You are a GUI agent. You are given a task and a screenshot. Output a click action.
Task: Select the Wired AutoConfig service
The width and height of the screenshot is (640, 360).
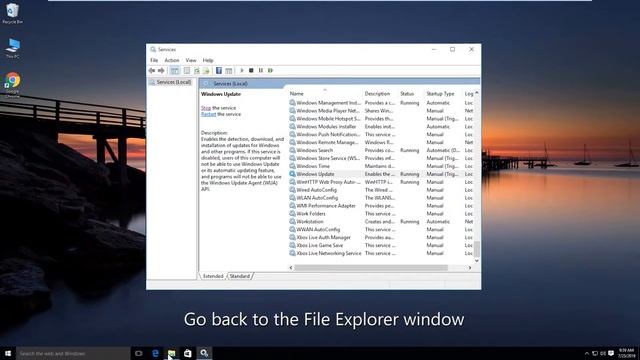(380, 190)
